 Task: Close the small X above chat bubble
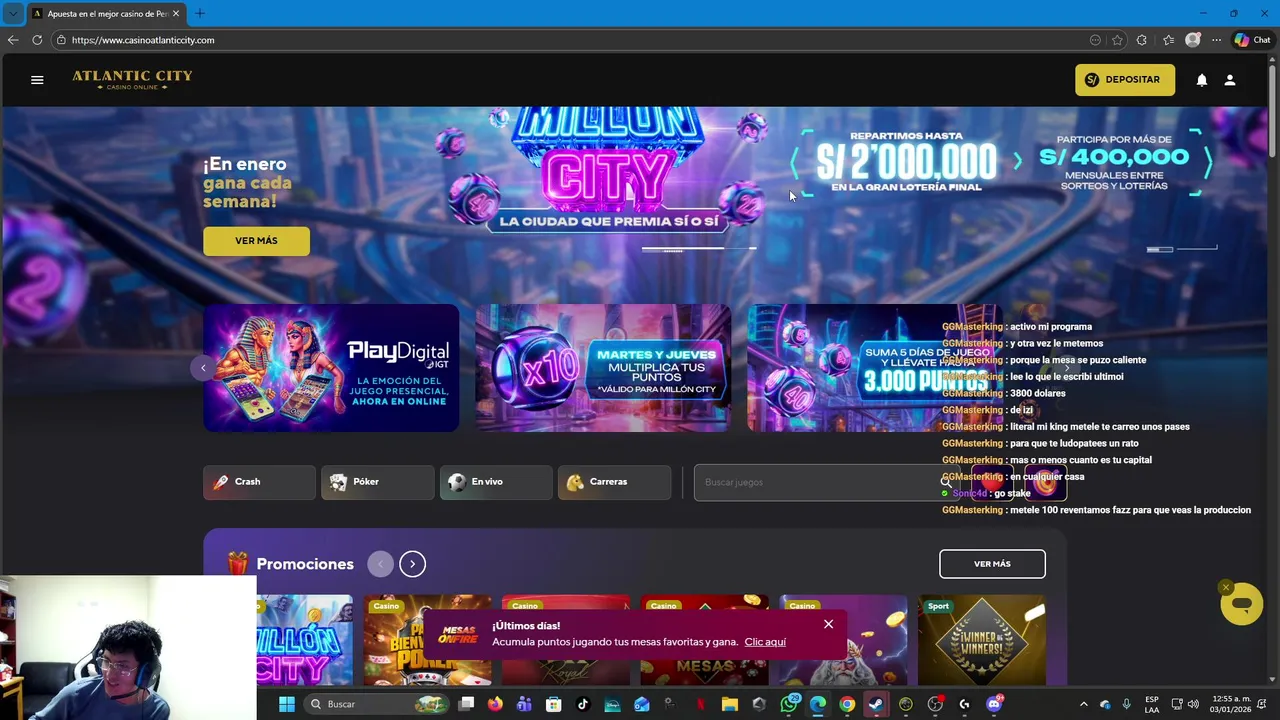pyautogui.click(x=1226, y=588)
